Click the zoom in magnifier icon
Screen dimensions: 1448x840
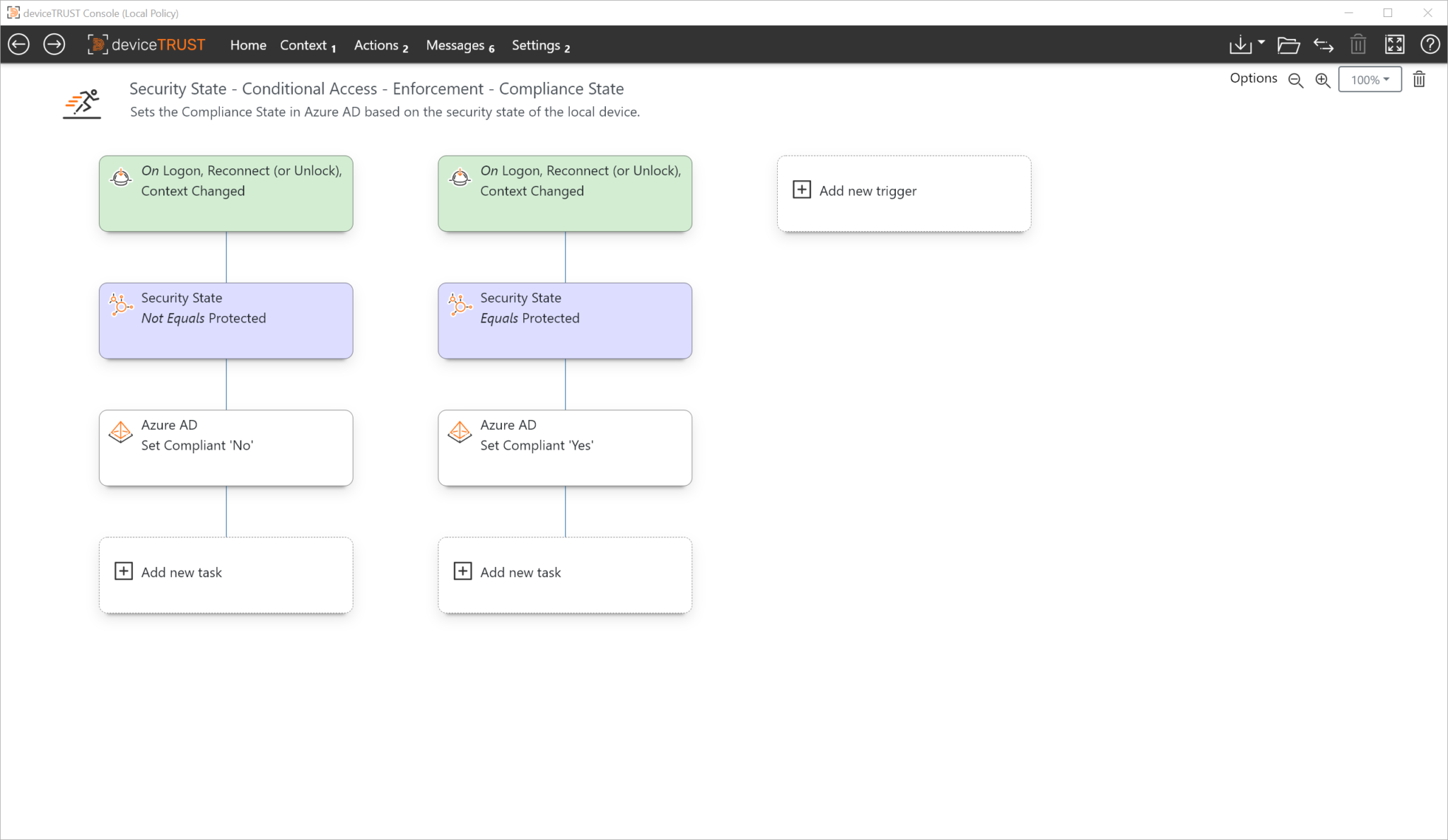pyautogui.click(x=1322, y=80)
